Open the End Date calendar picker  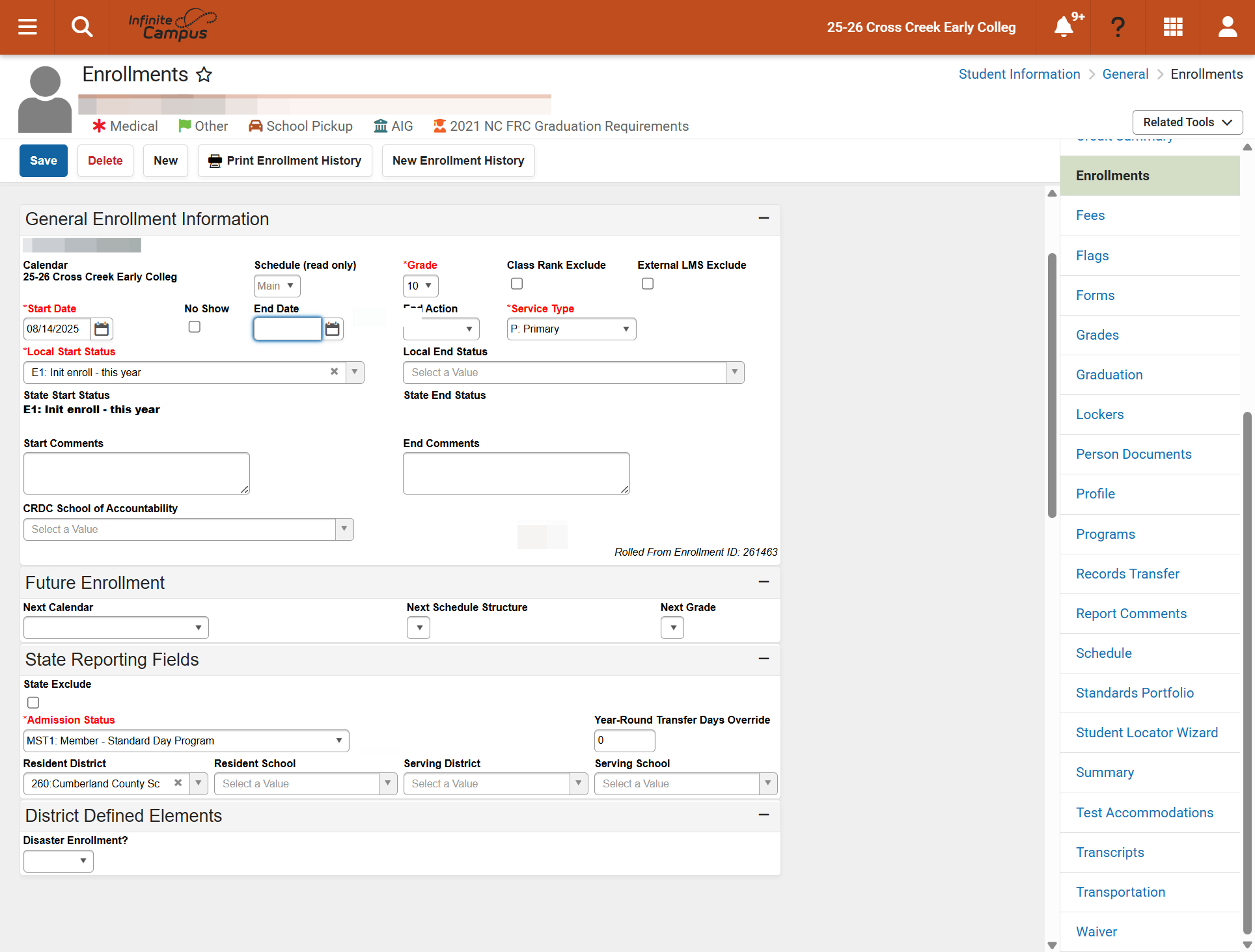(333, 329)
